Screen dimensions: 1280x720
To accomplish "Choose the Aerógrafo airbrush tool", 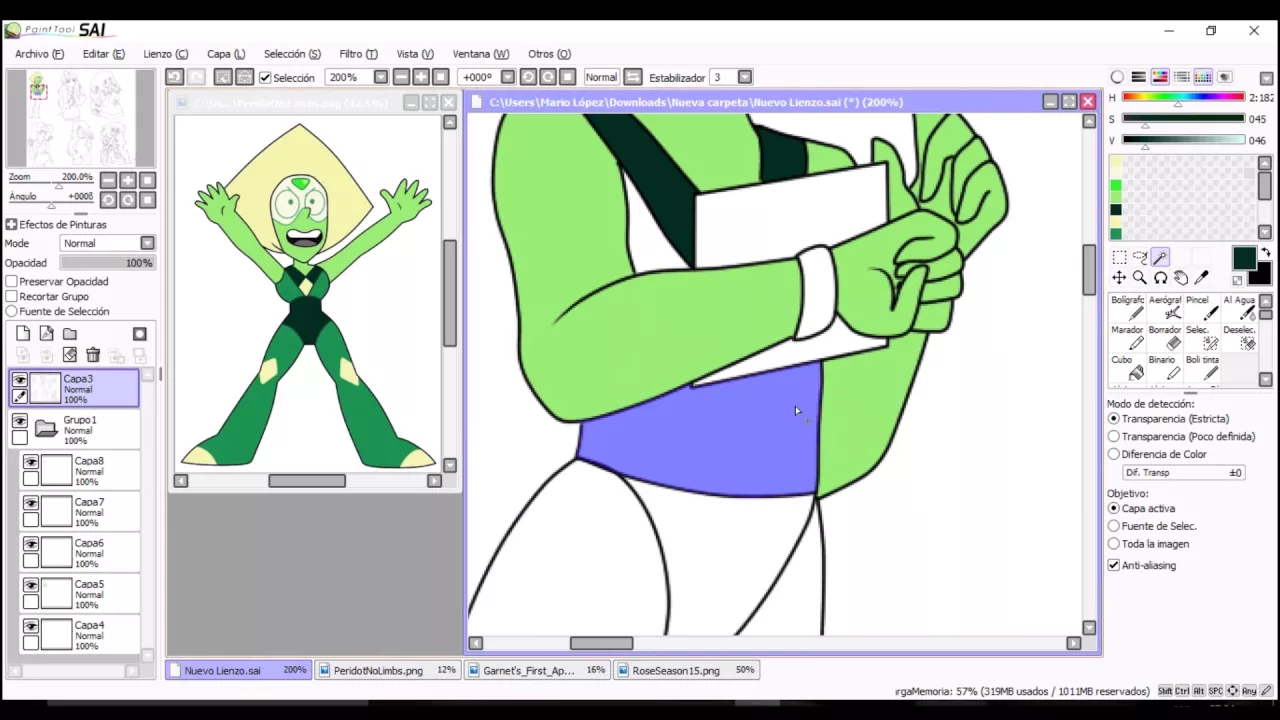I will pyautogui.click(x=1165, y=308).
